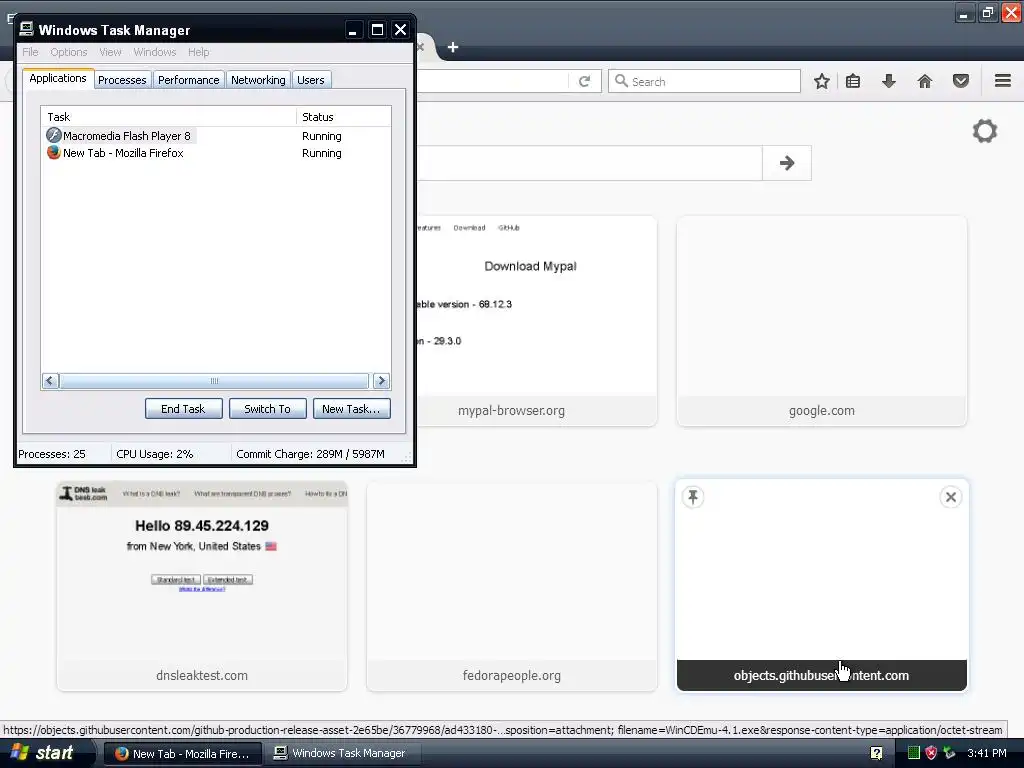
Task: Click the magnifier icon in Search box
Action: click(622, 81)
